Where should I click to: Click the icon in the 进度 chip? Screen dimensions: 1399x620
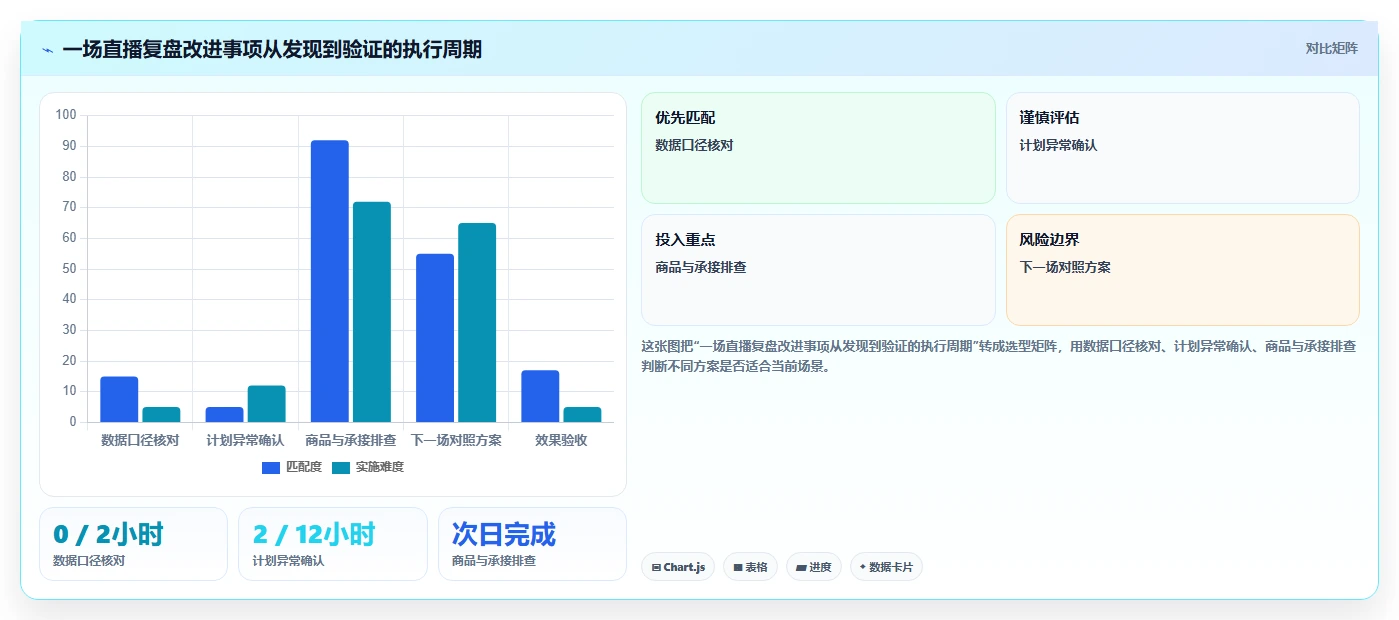[x=801, y=567]
